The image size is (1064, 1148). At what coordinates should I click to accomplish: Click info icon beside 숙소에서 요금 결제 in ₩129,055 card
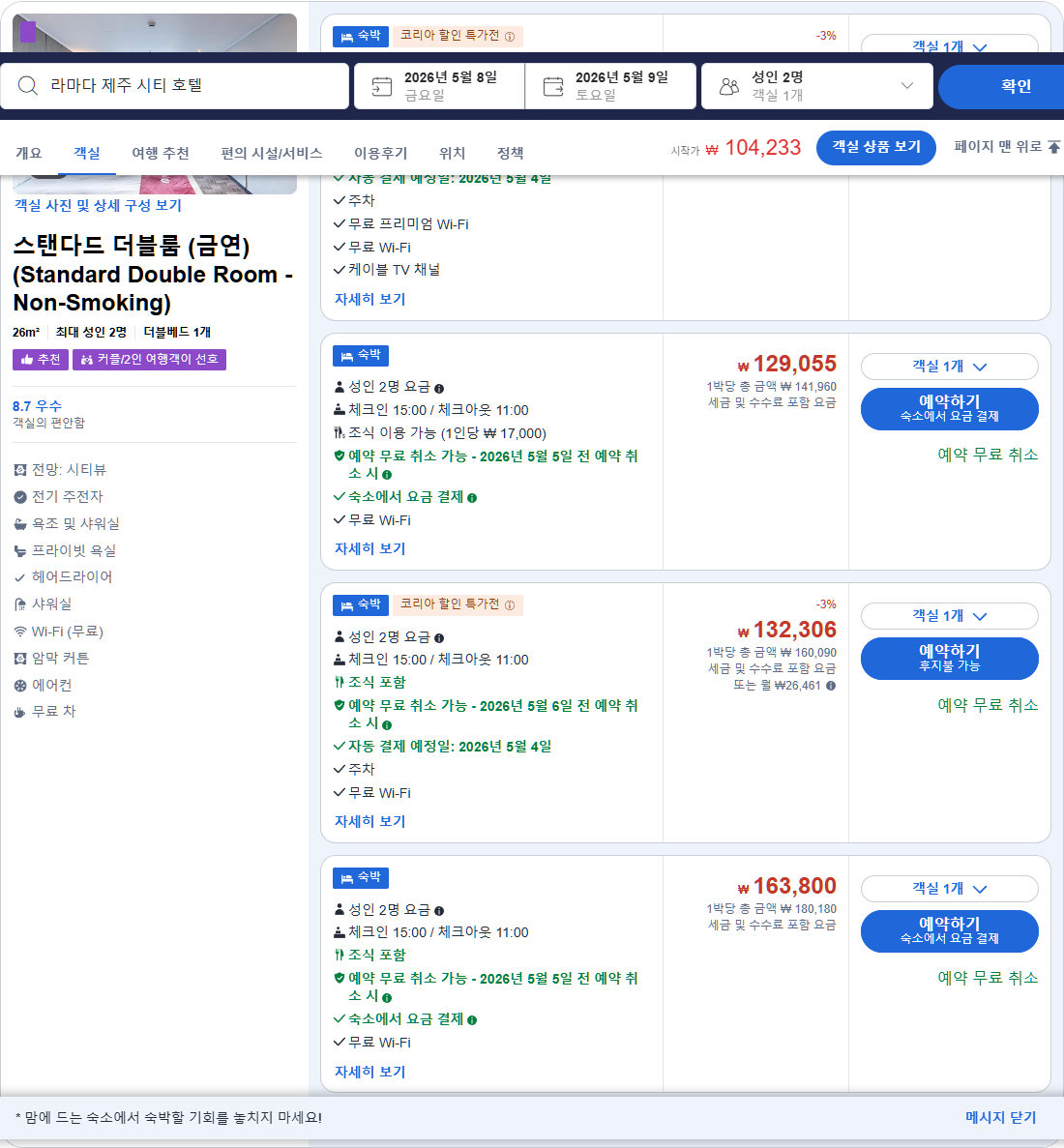click(472, 498)
